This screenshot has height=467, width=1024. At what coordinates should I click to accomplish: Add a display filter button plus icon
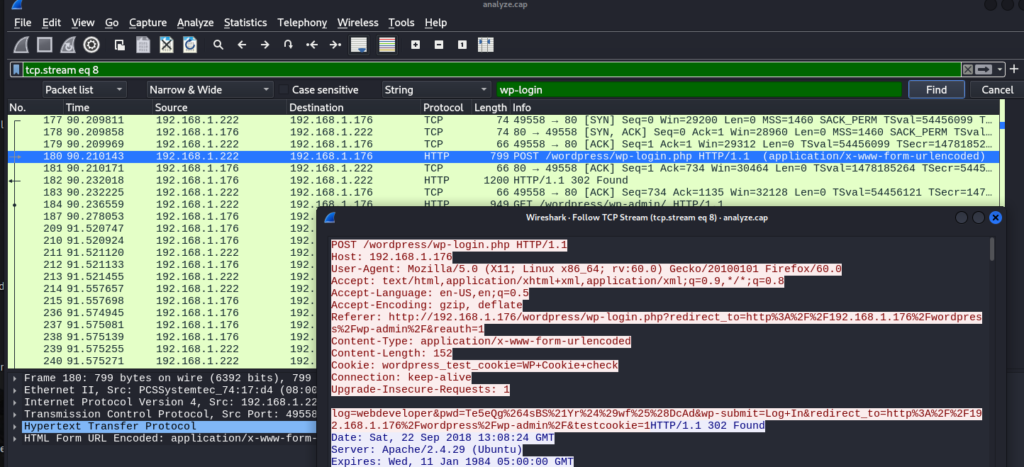[1014, 69]
